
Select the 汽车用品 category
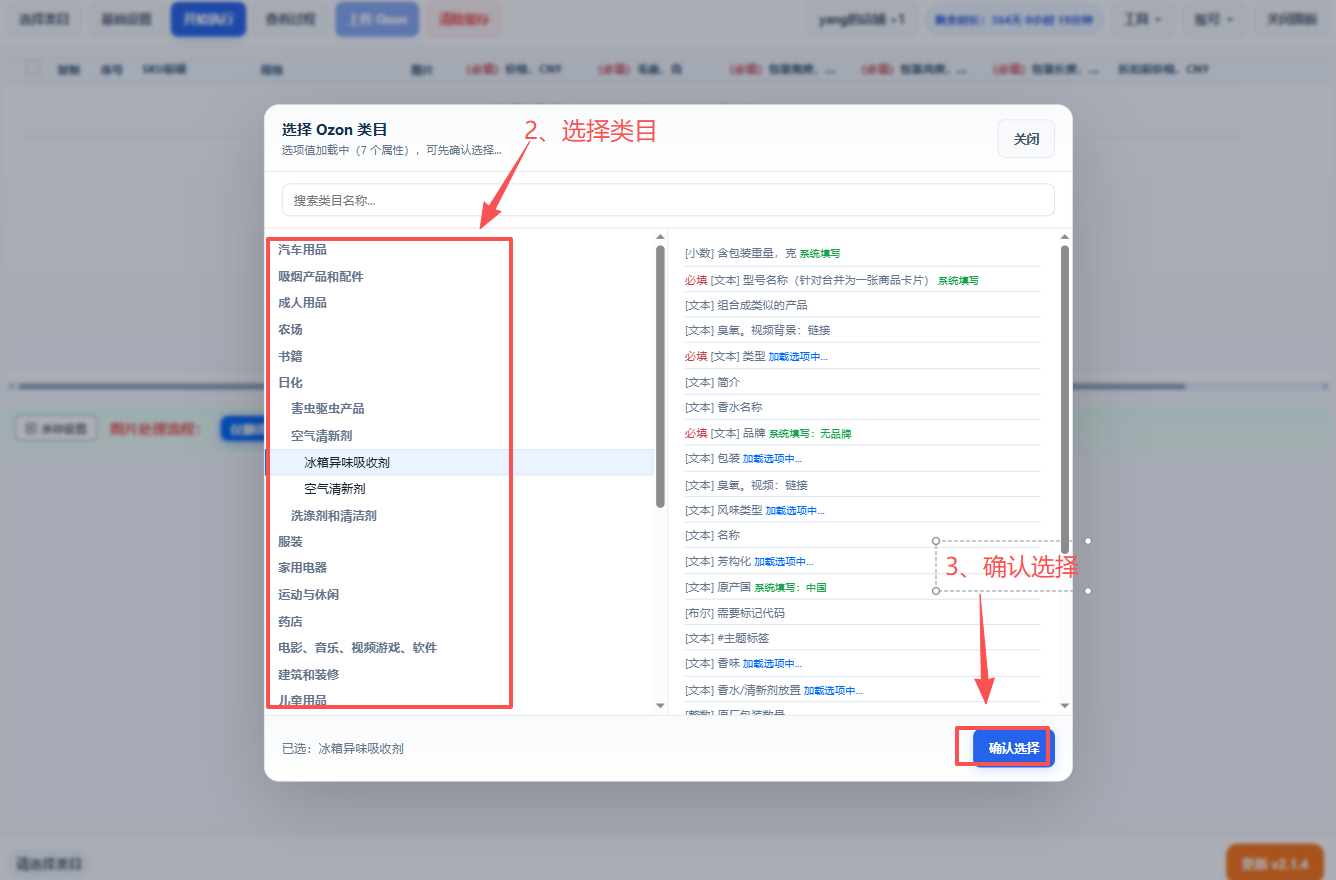(x=302, y=249)
